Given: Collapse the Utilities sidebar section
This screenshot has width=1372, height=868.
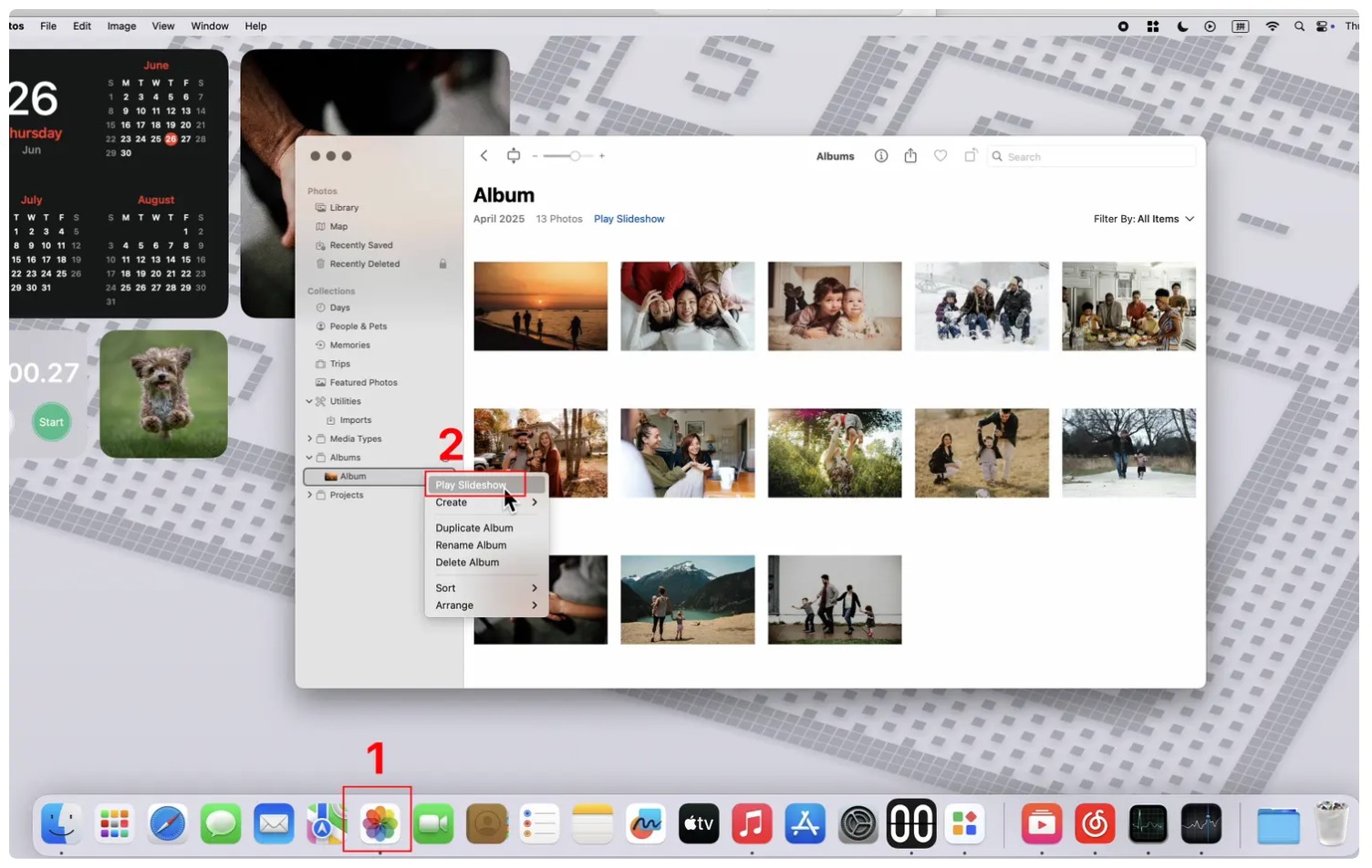Looking at the screenshot, I should (x=309, y=401).
